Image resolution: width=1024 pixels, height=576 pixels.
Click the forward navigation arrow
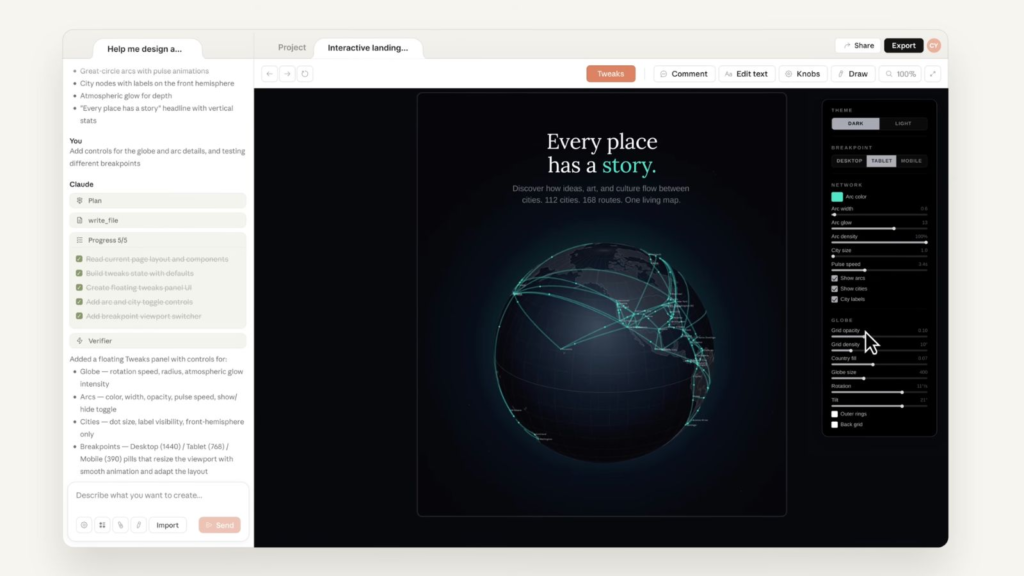[287, 74]
